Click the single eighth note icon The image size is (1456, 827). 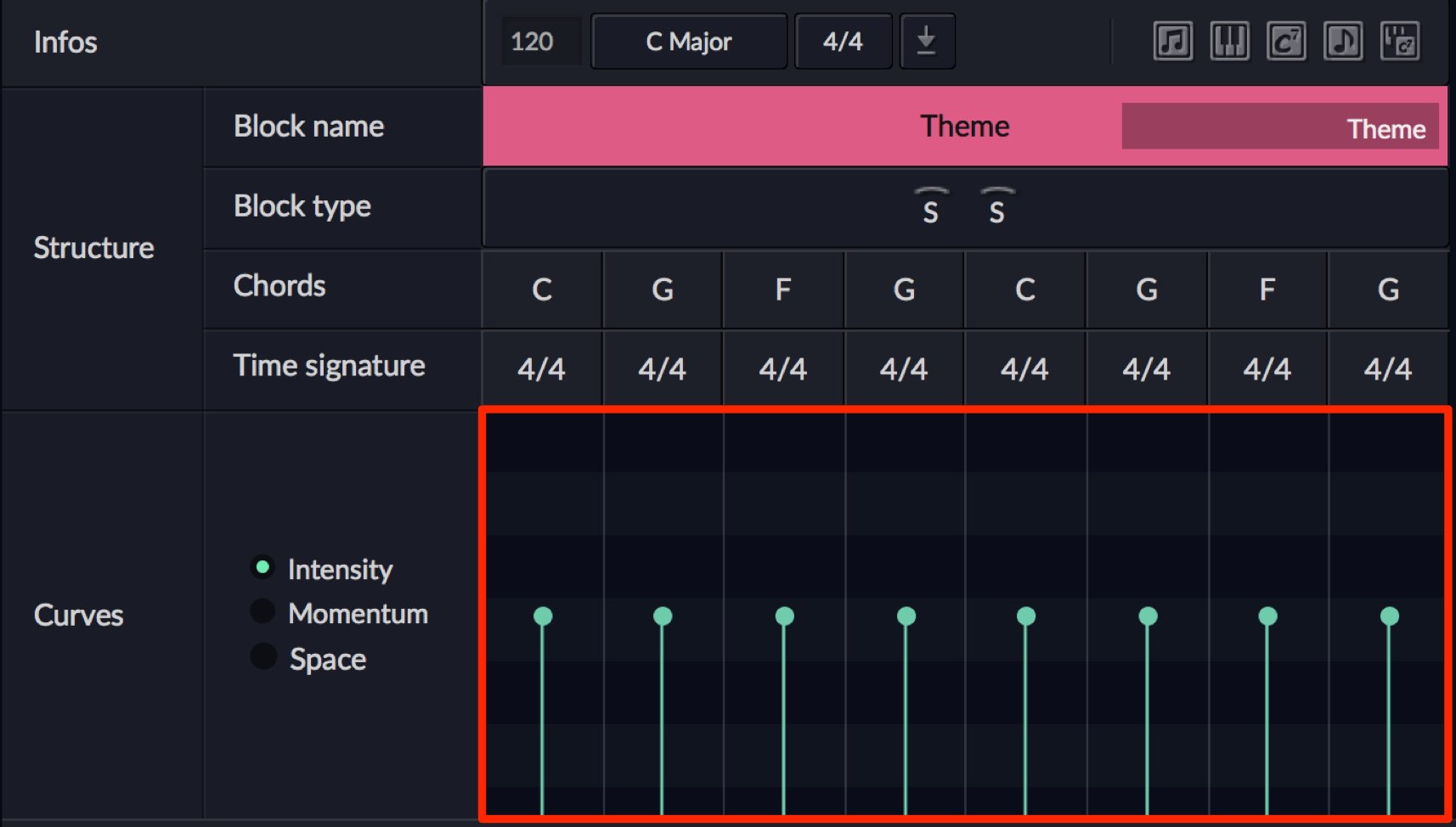(1343, 41)
